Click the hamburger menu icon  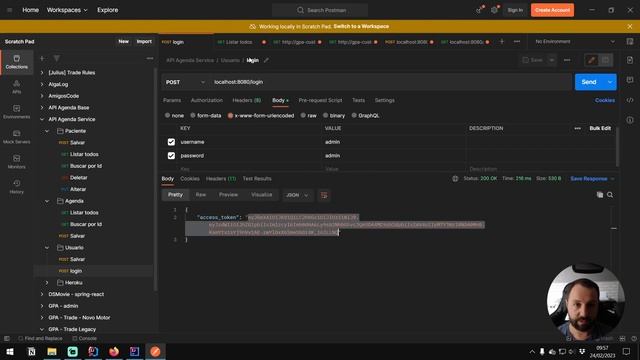(x=9, y=10)
